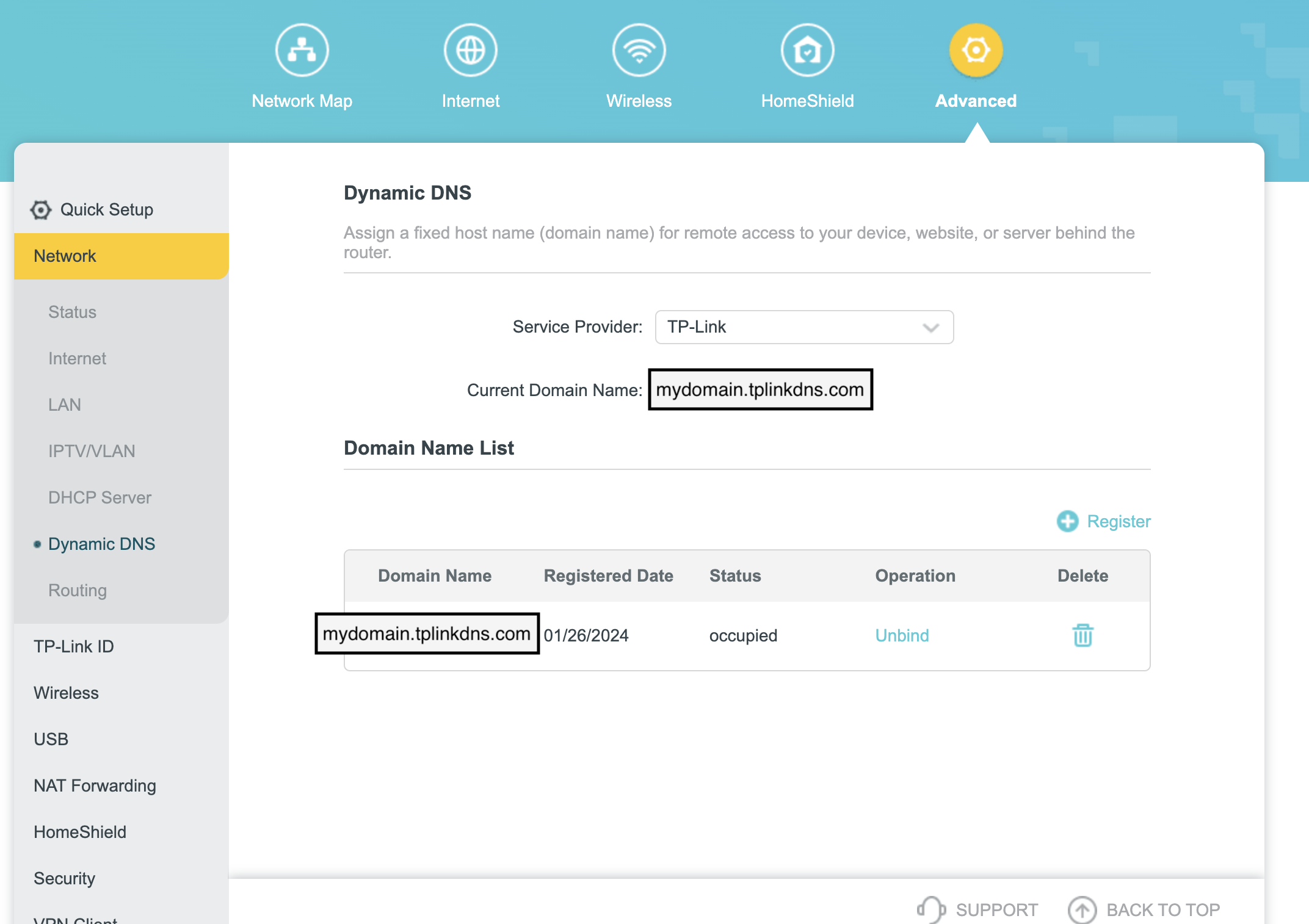Screen dimensions: 1309x924
Task: Expand NAT Forwarding in sidebar
Action: tap(95, 785)
